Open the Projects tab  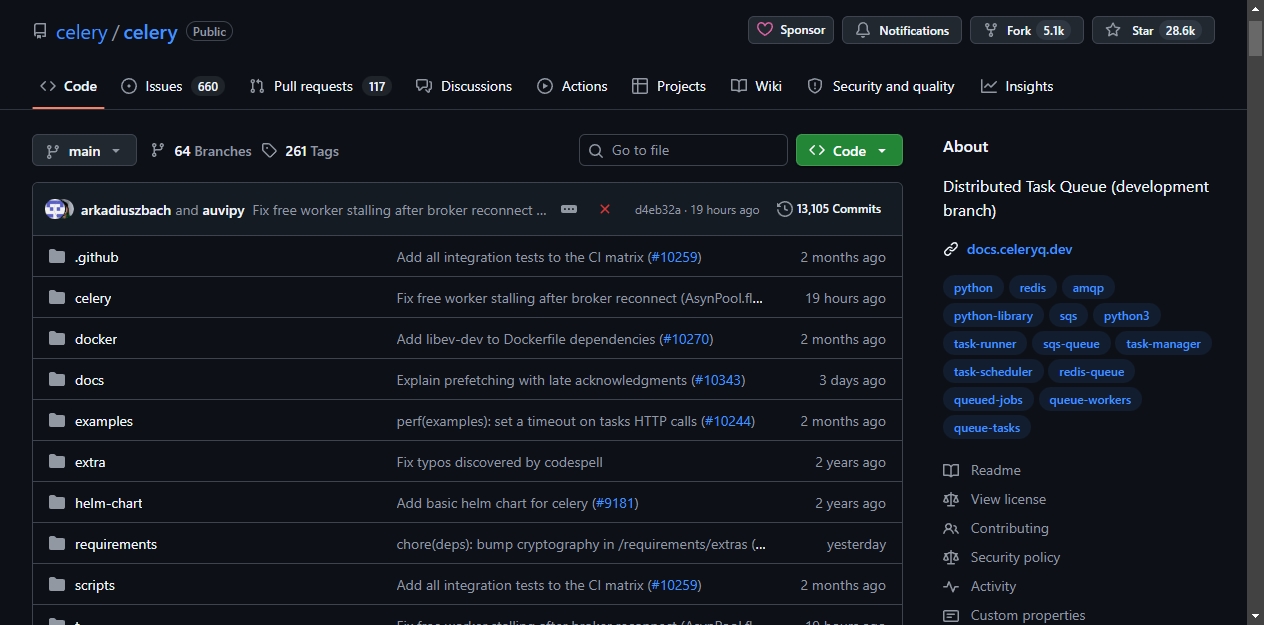[669, 86]
